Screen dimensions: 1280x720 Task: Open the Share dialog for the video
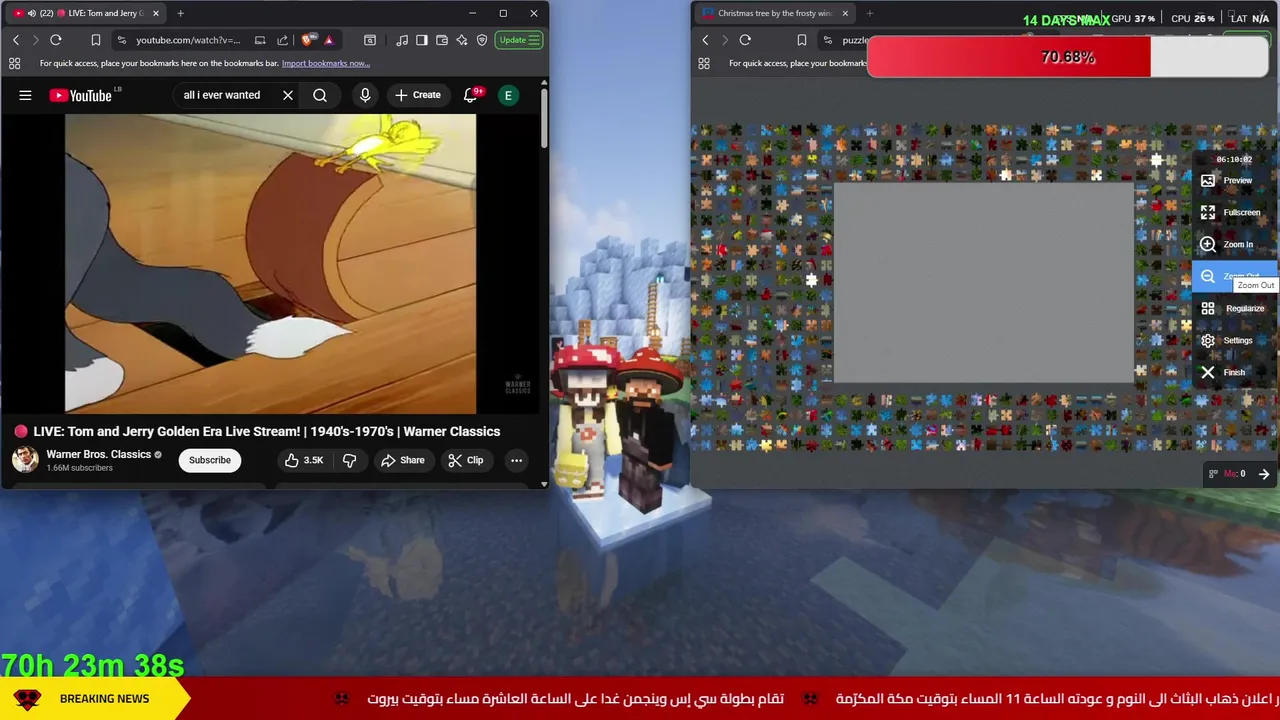402,460
